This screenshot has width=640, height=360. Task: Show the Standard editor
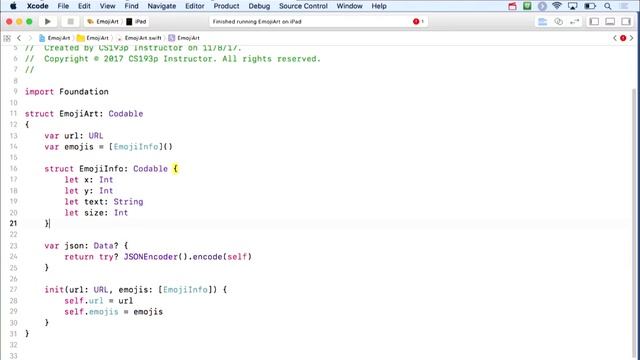click(x=542, y=22)
